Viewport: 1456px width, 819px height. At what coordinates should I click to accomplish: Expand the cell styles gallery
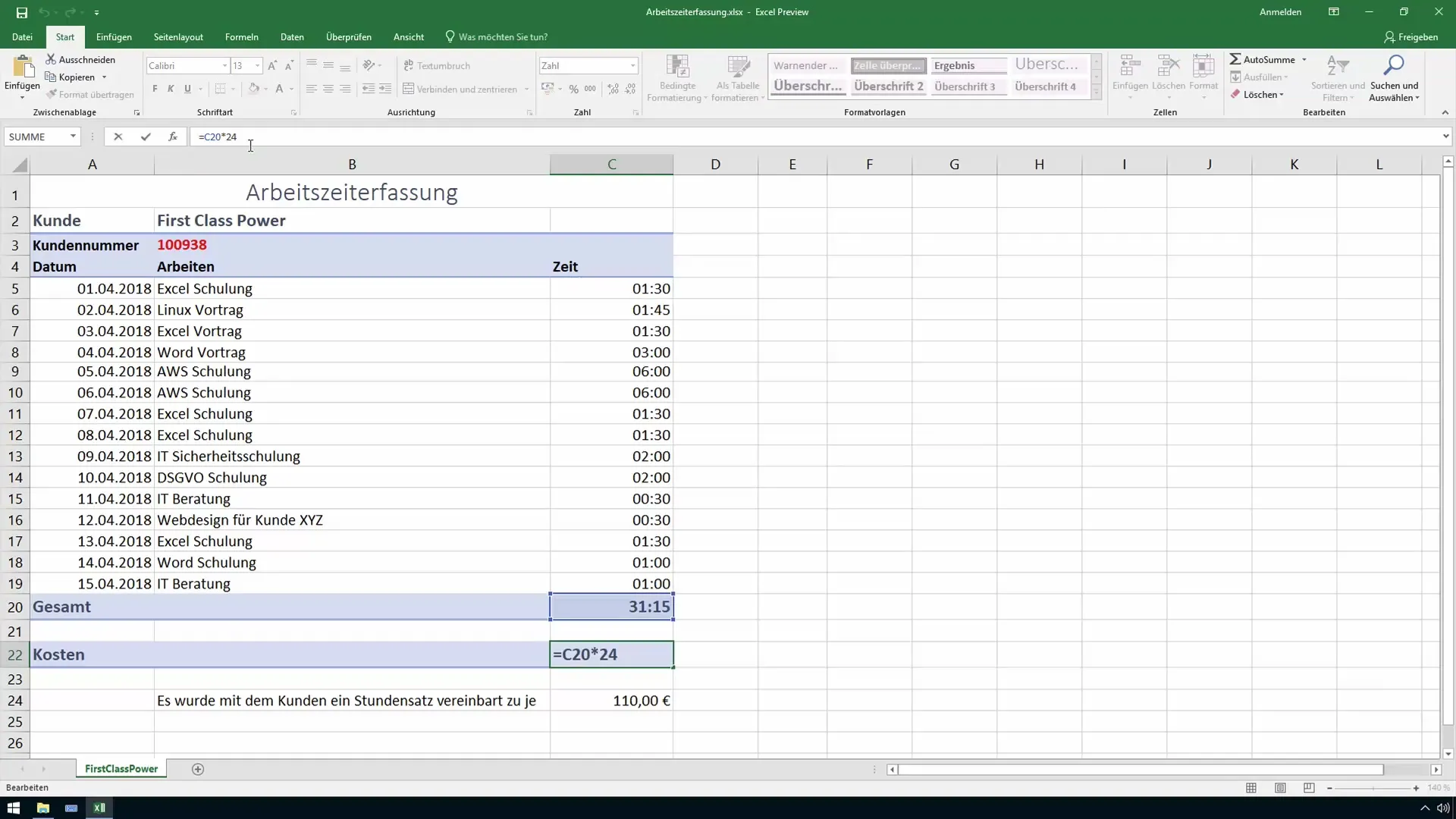(1096, 93)
